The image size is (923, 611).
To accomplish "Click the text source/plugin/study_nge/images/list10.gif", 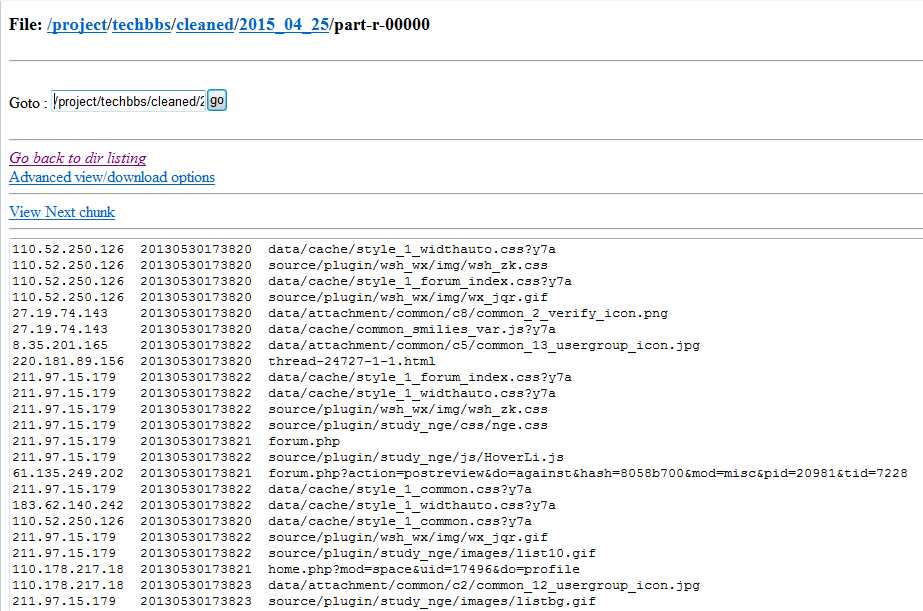I will point(431,553).
